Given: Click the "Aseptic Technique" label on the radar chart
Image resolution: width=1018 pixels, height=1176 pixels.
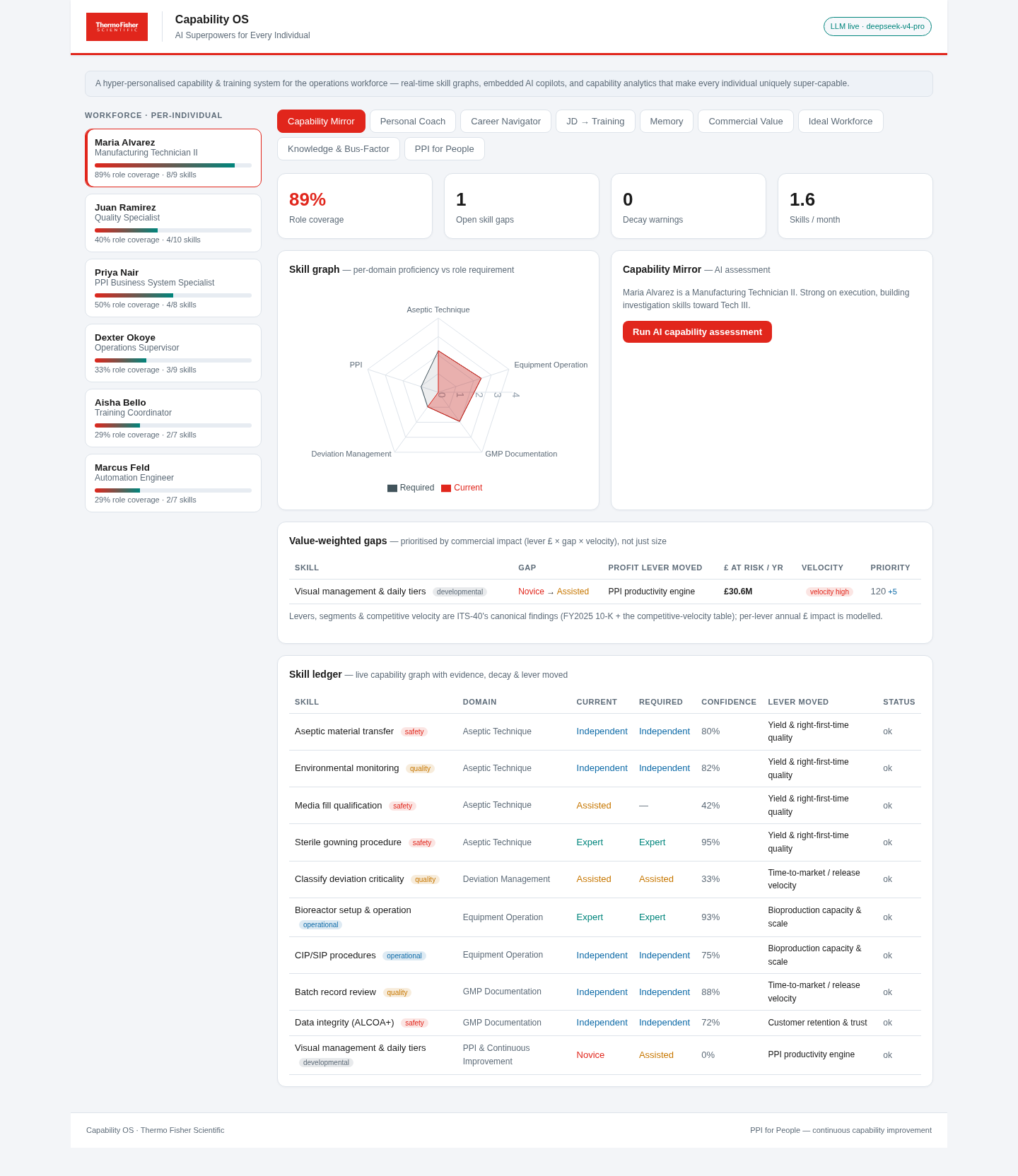Looking at the screenshot, I should [438, 310].
